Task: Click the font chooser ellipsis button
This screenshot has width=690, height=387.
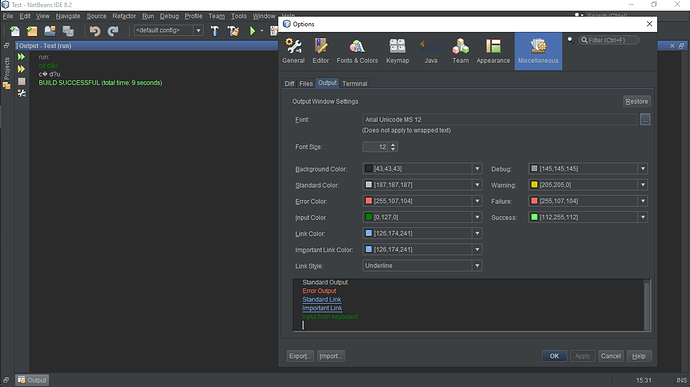Action: (645, 119)
